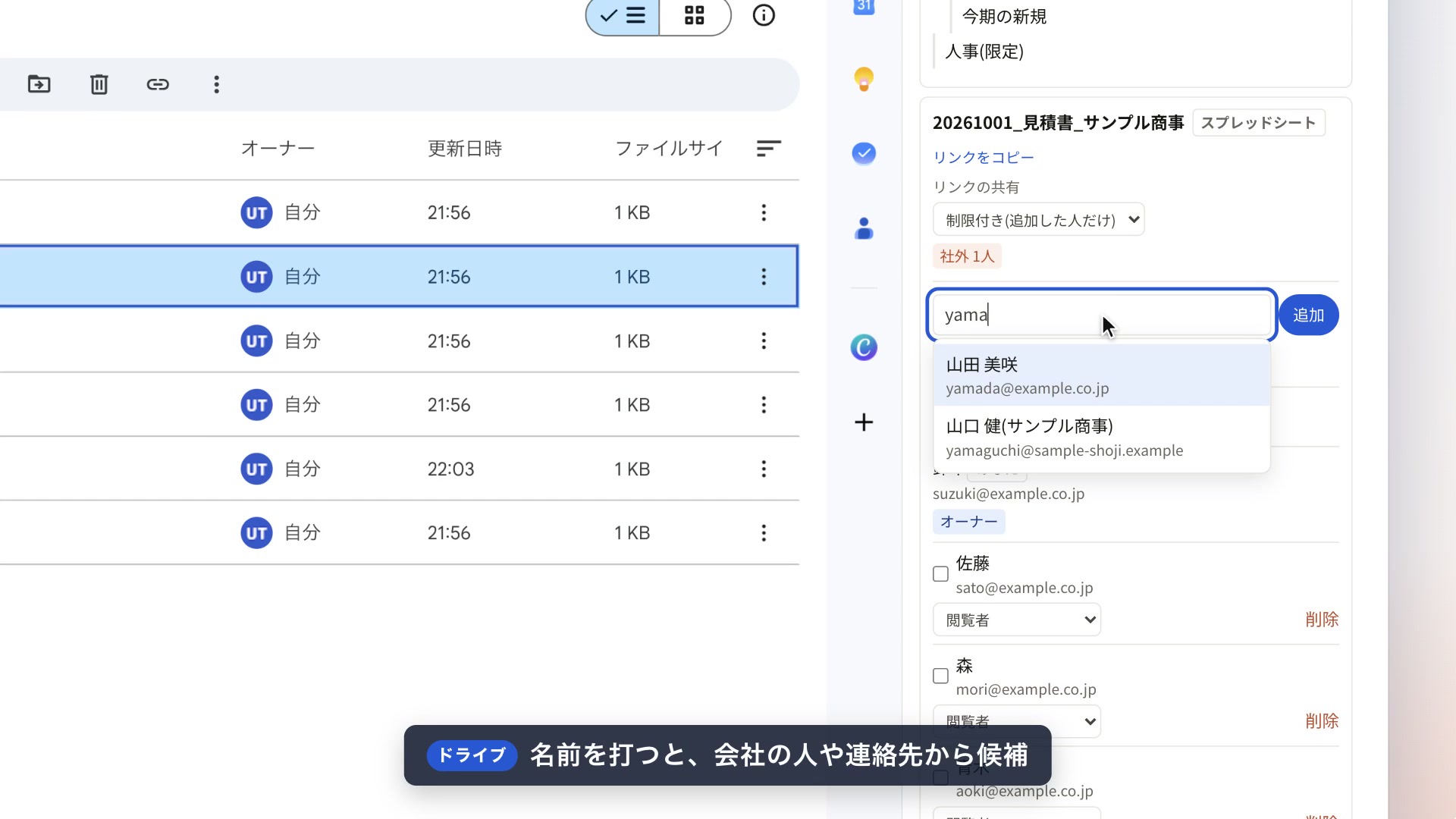Switch to list view layout

(623, 15)
